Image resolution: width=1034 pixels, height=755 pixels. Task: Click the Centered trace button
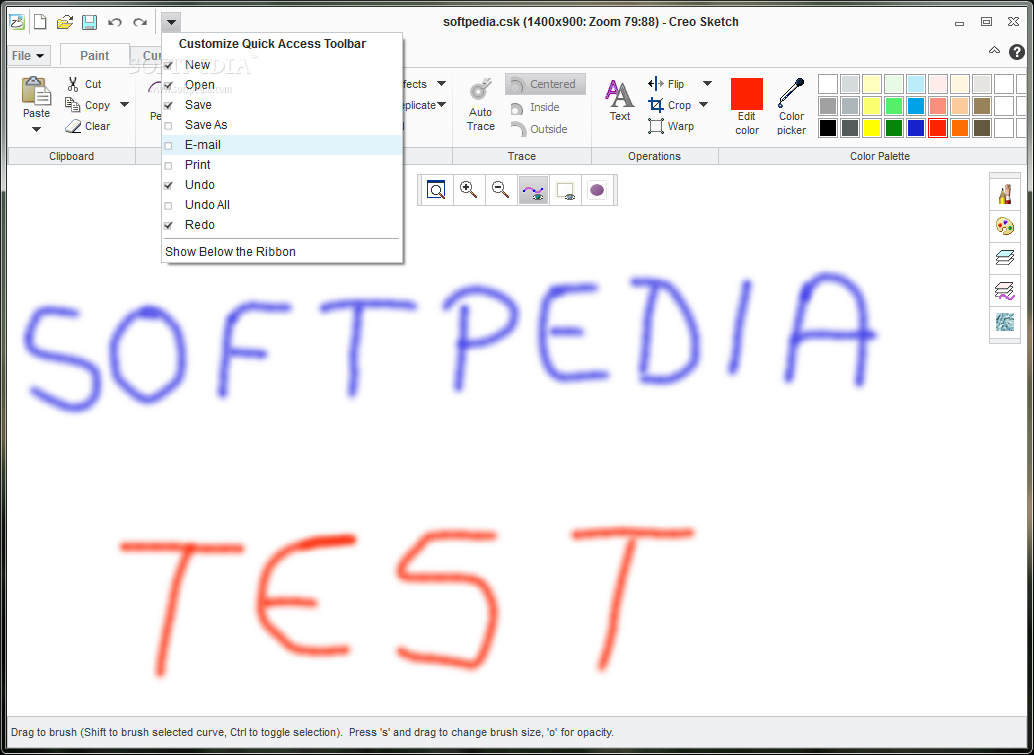(x=545, y=84)
